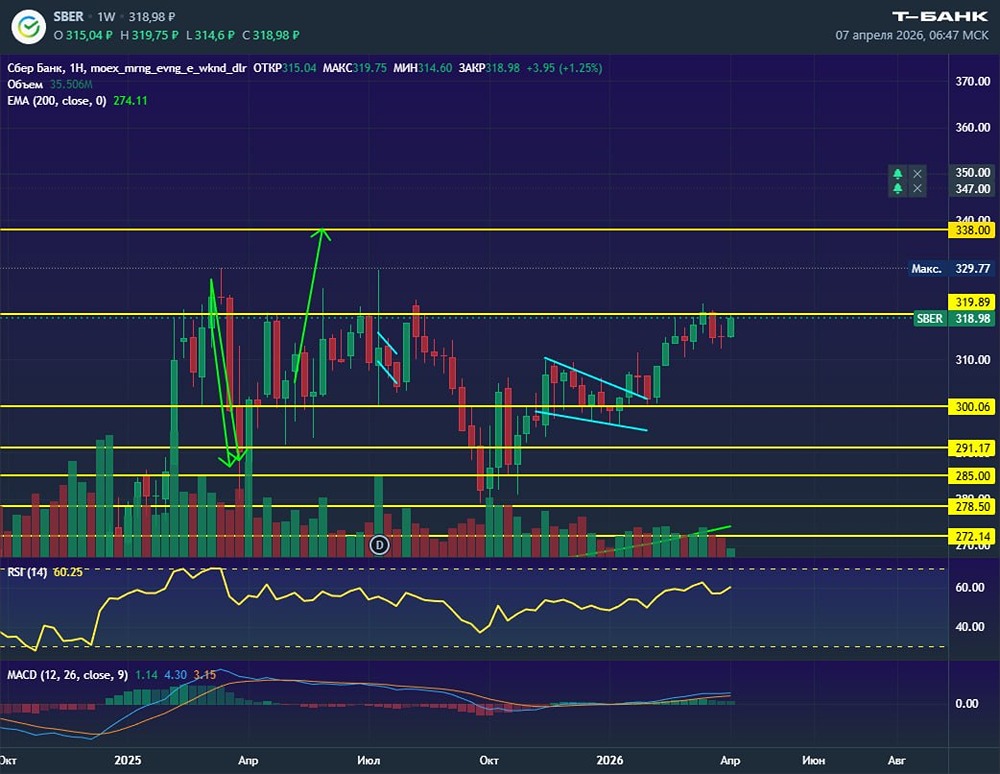The image size is (1000, 774).
Task: Click the 360.00 price axis label
Action: pyautogui.click(x=973, y=127)
